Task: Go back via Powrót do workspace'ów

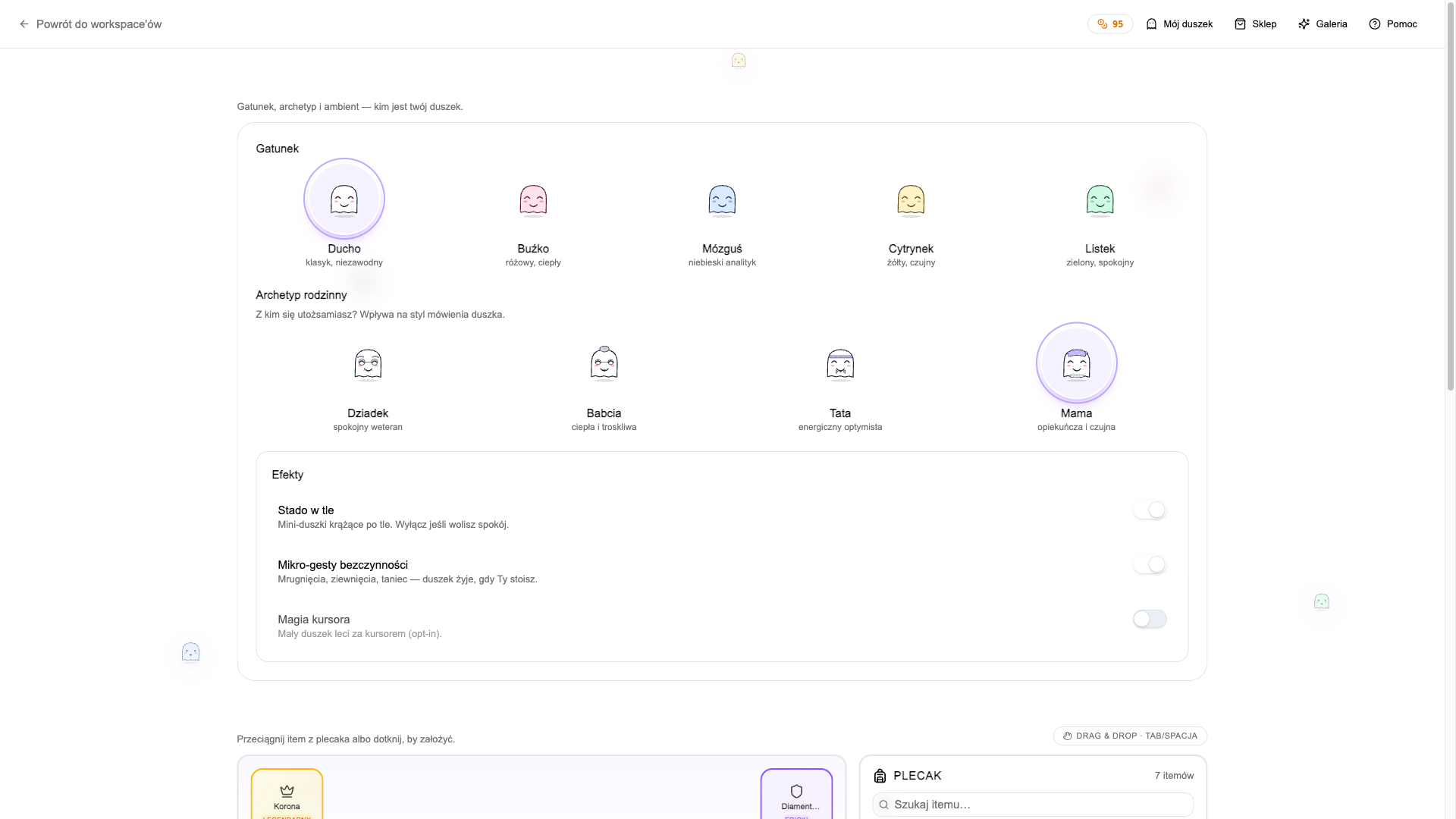Action: tap(90, 24)
